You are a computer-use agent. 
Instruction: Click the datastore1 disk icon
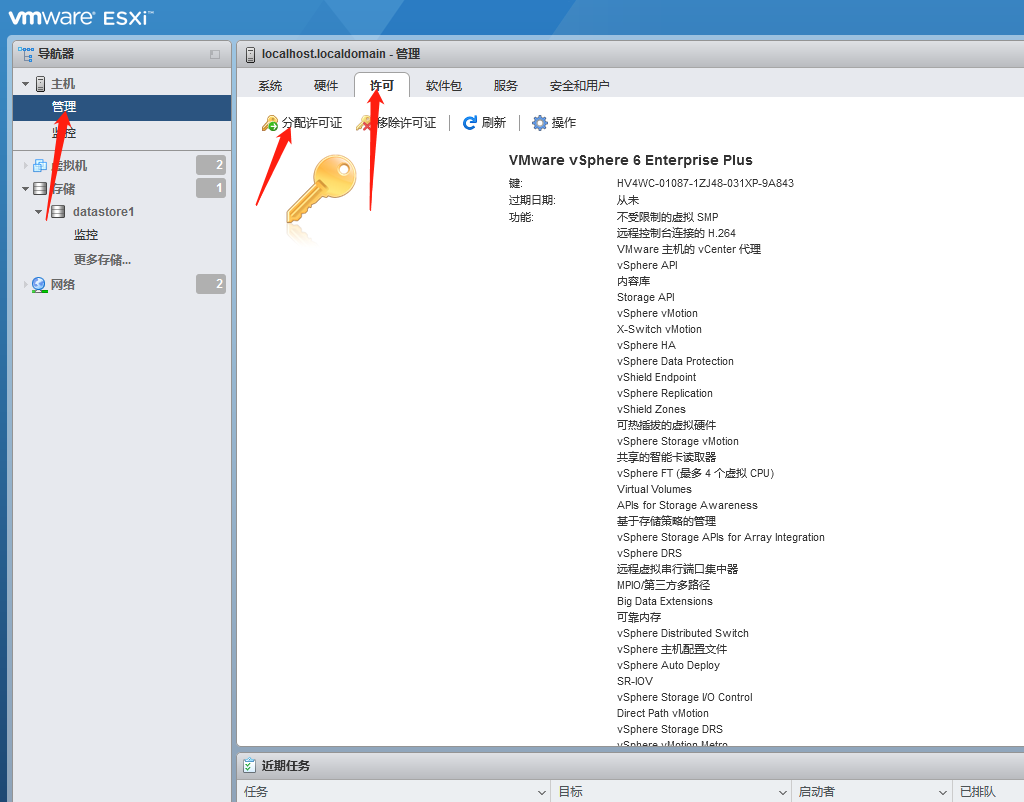click(x=58, y=212)
